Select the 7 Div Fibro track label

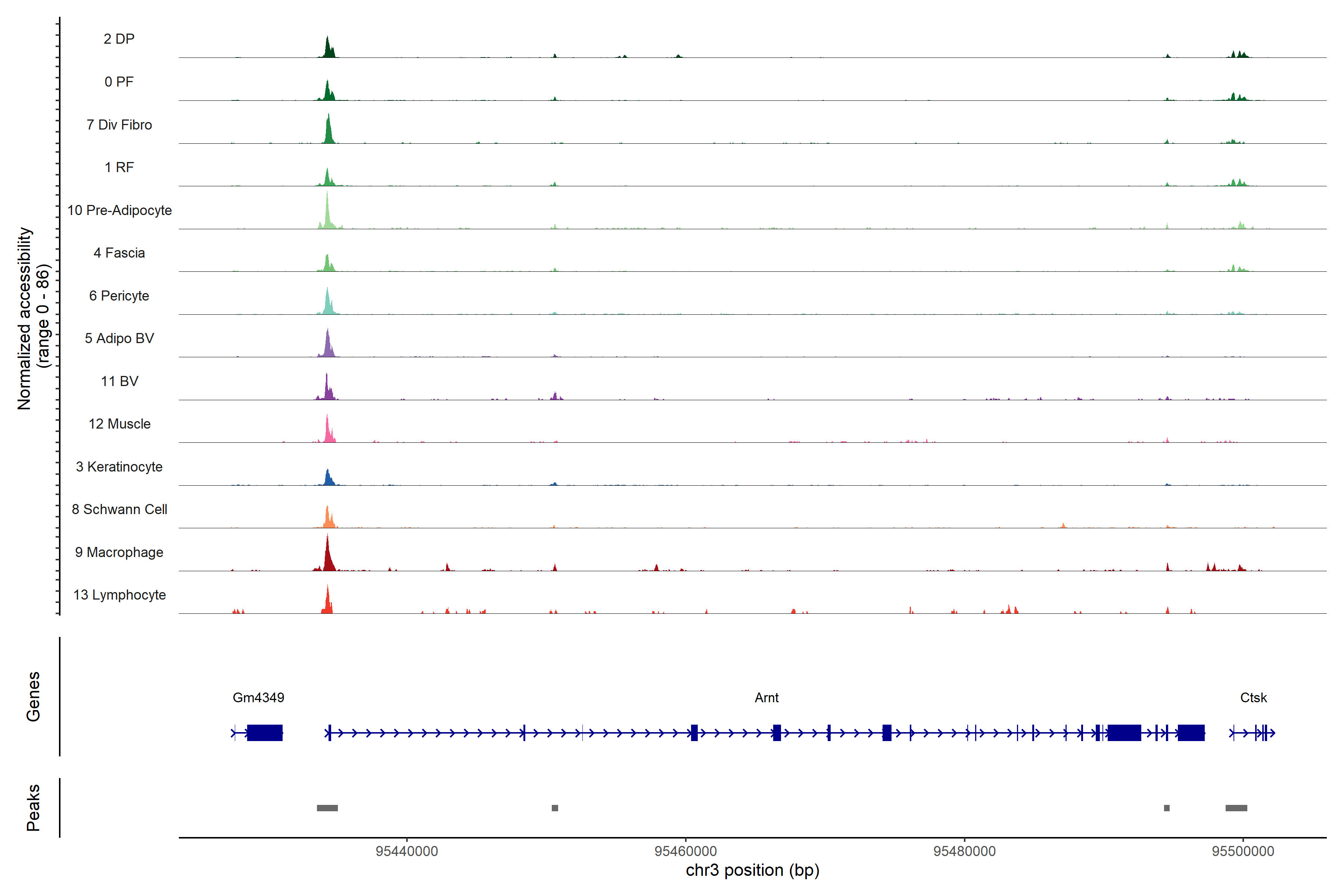(x=119, y=125)
